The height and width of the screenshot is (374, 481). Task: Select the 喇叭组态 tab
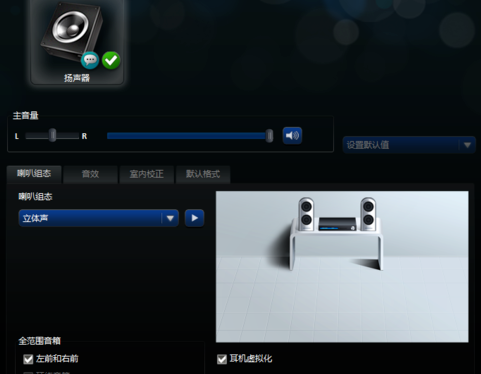[x=34, y=174]
